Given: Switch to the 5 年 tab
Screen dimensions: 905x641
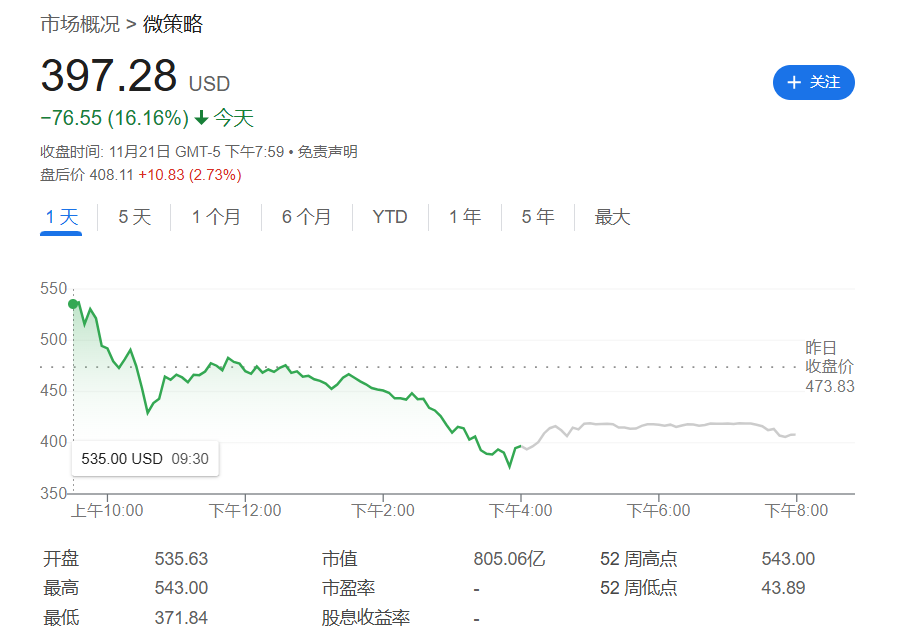Looking at the screenshot, I should click(538, 217).
